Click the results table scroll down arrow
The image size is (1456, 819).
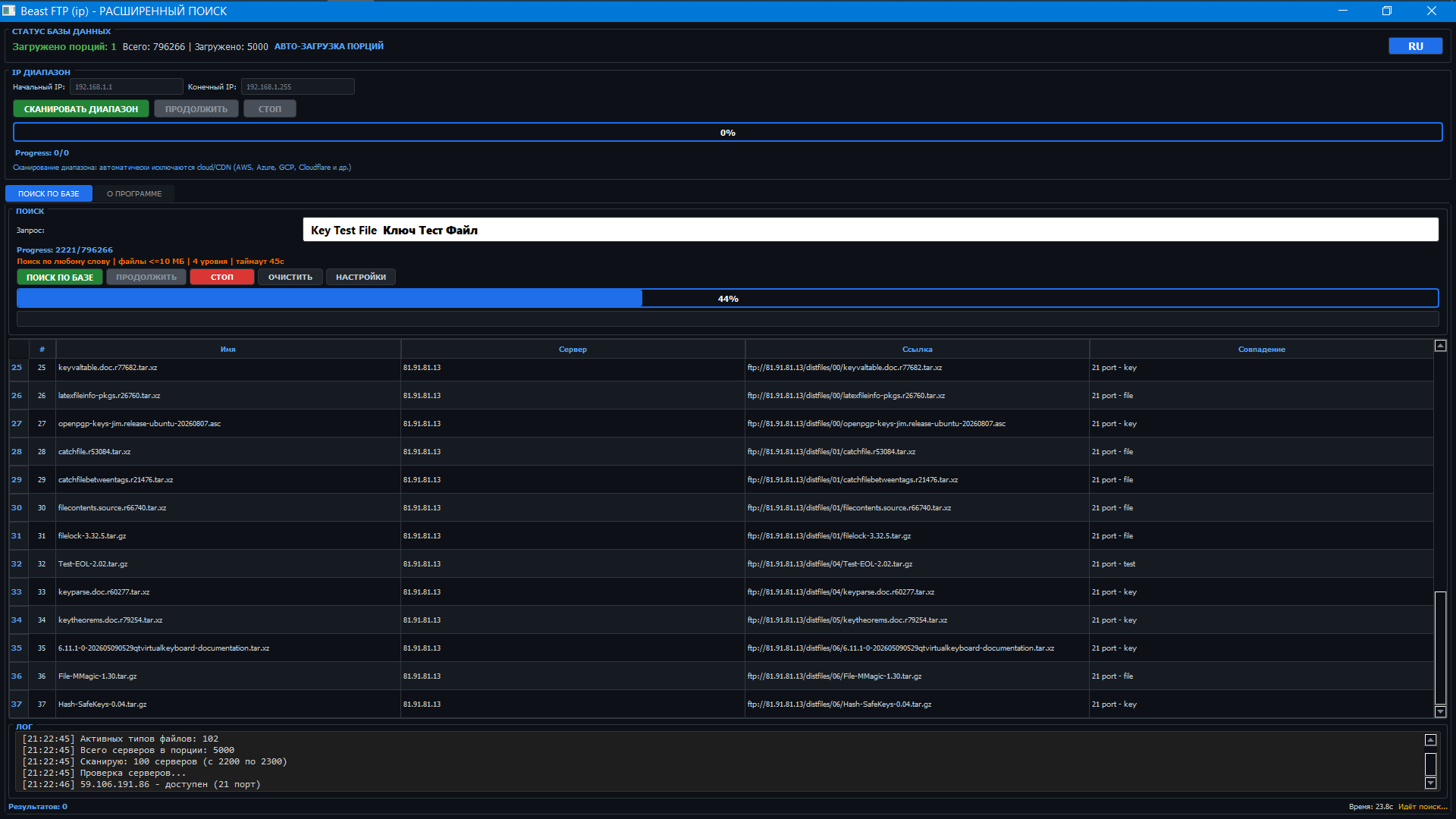(x=1440, y=711)
